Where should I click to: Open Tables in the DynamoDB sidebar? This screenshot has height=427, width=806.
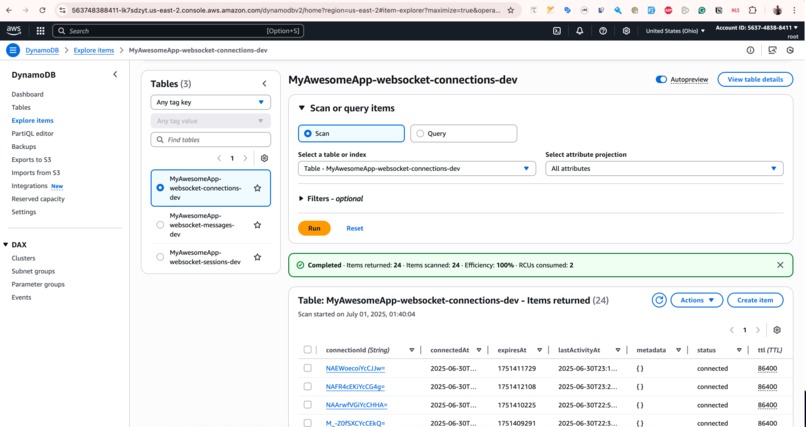point(21,107)
